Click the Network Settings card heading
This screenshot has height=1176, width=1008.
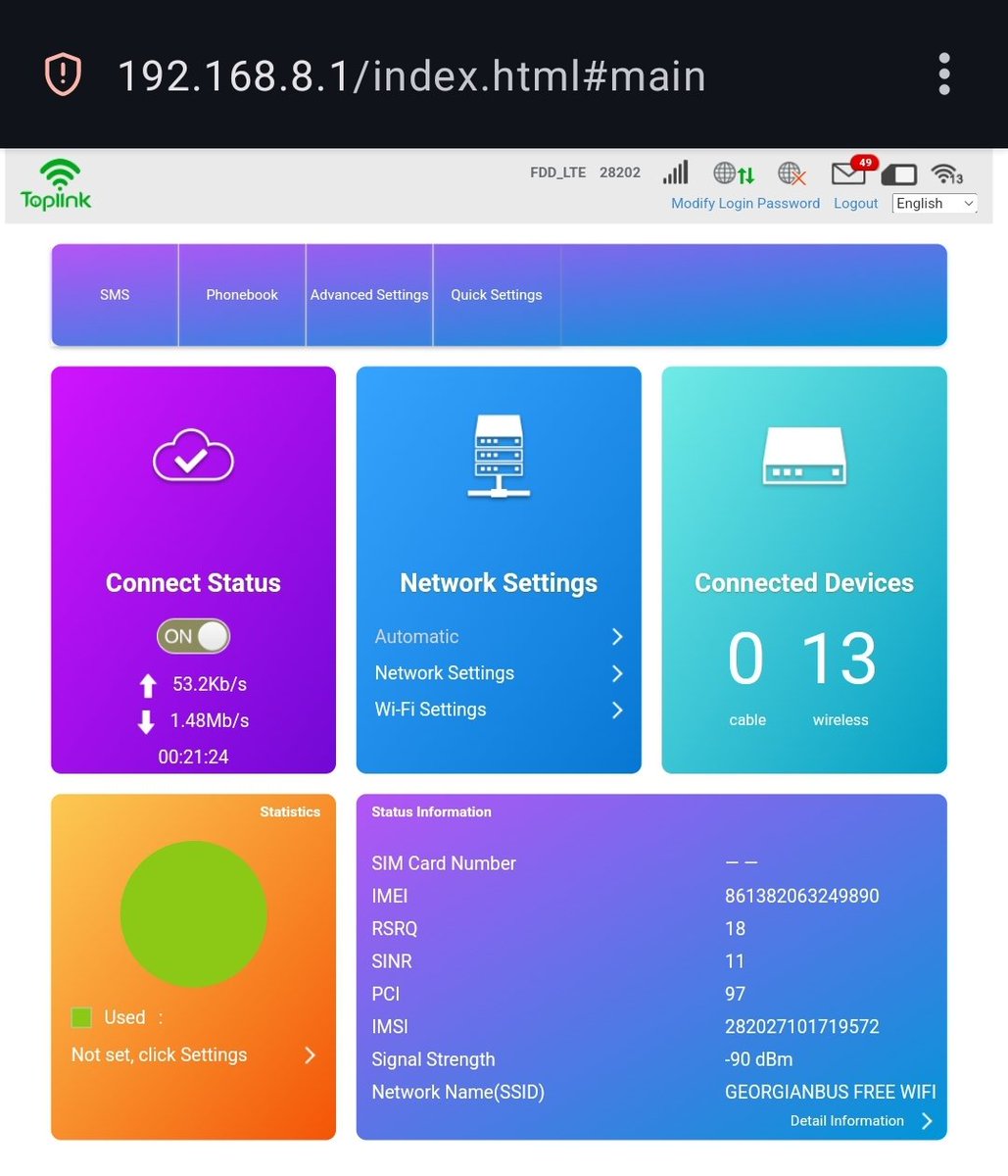click(499, 583)
